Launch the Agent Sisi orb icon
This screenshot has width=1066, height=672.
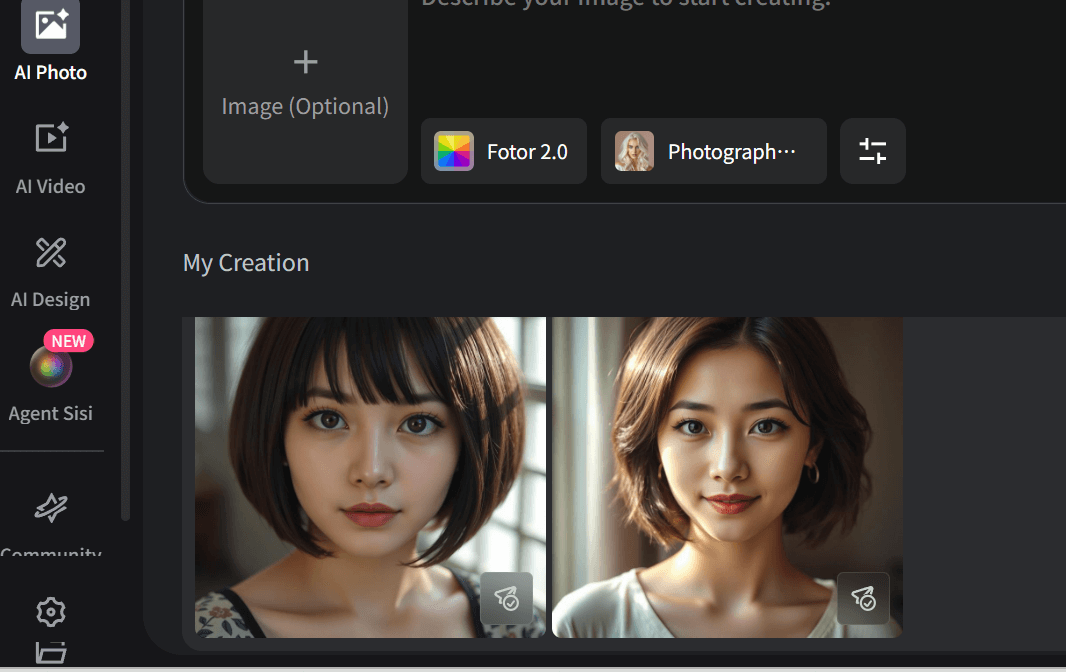coord(50,368)
